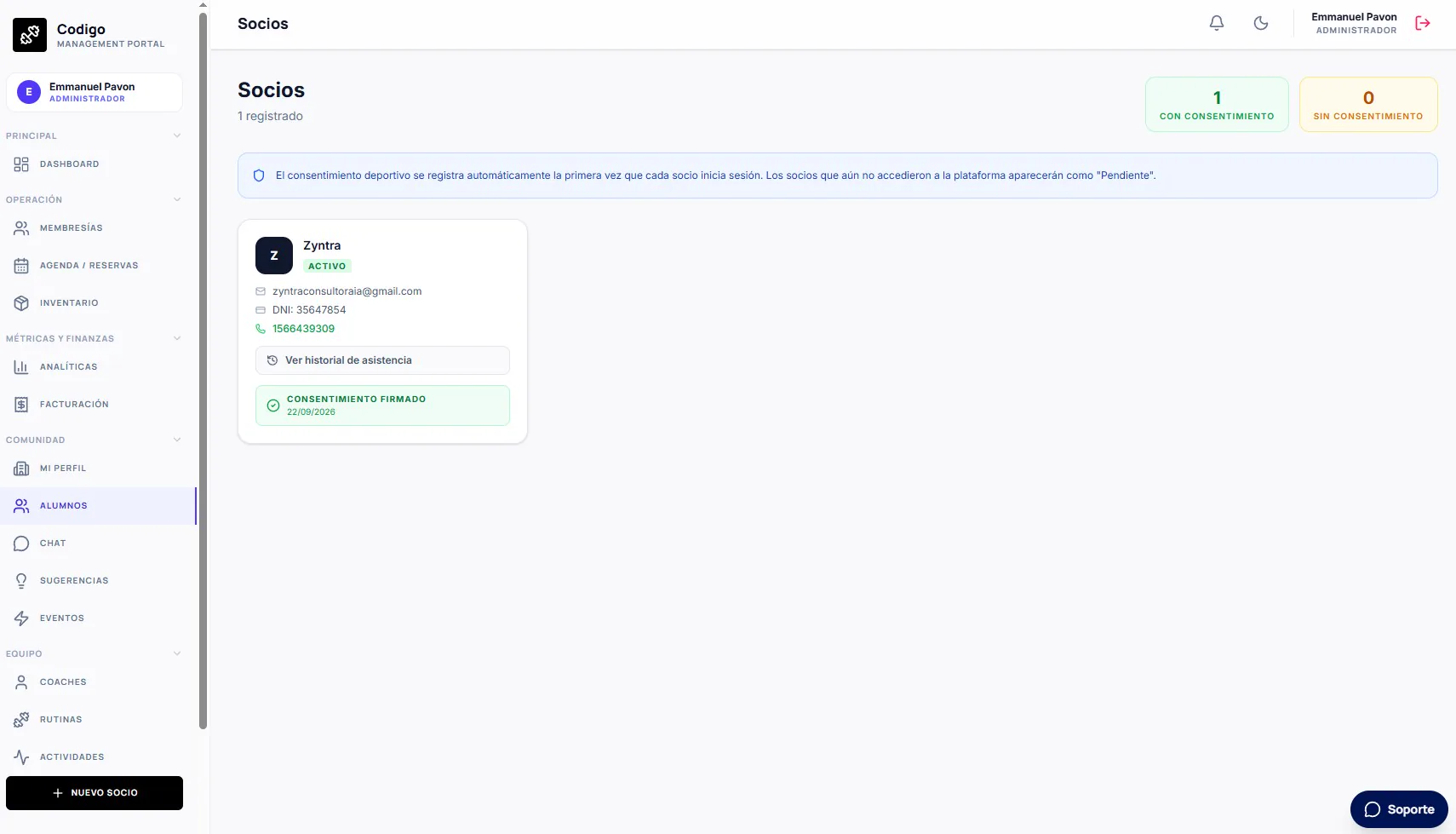
Task: Click the Con Consentimiento counter card
Action: (x=1217, y=105)
